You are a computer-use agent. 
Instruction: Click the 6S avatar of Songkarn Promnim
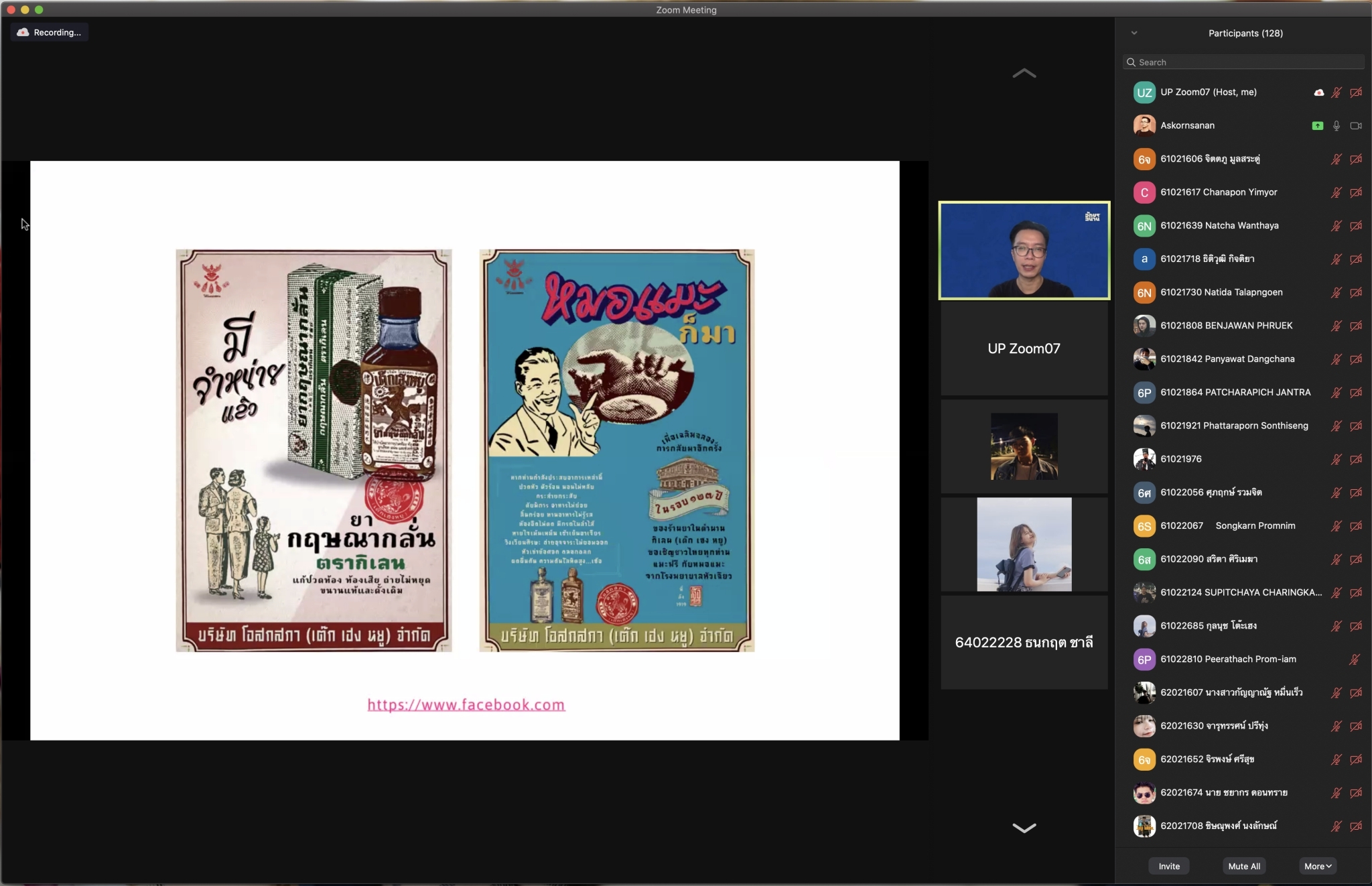point(1144,526)
